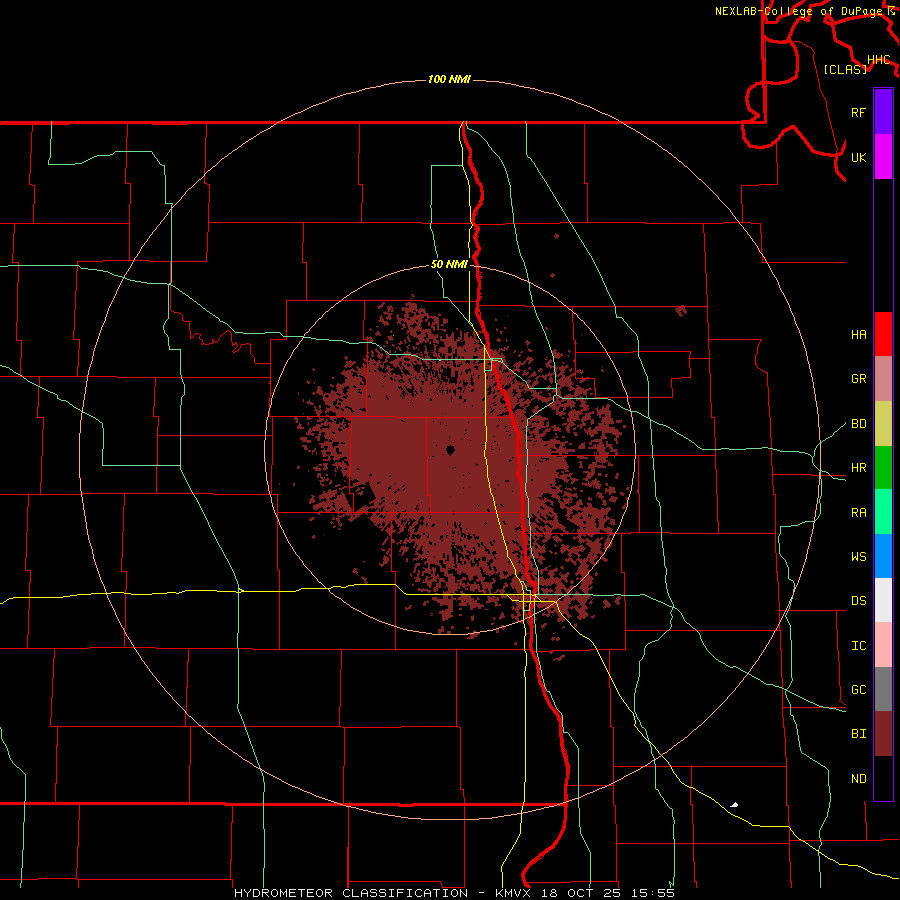
Task: Click the radar site dot at center
Action: pyautogui.click(x=450, y=451)
